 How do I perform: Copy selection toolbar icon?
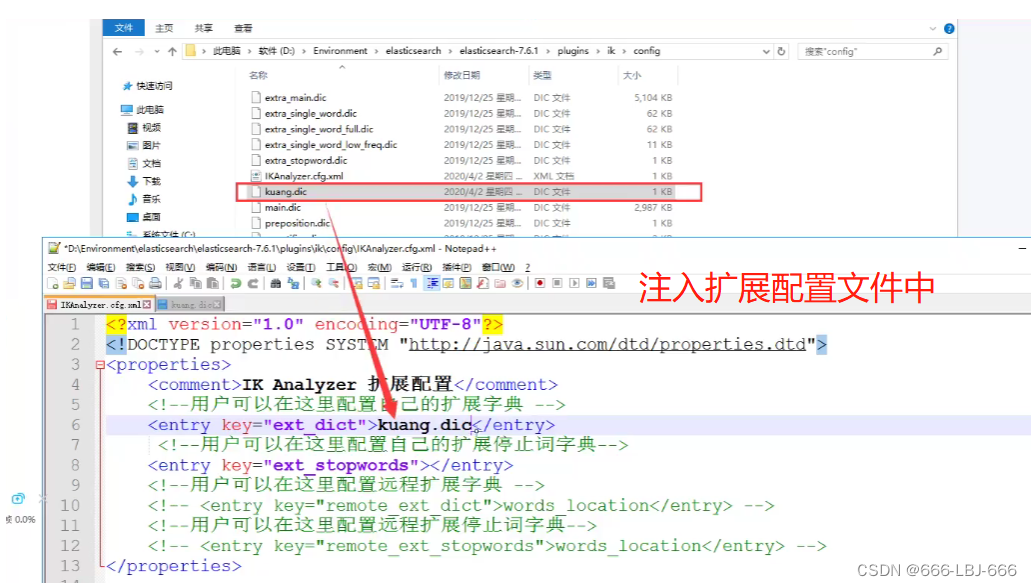pyautogui.click(x=195, y=283)
